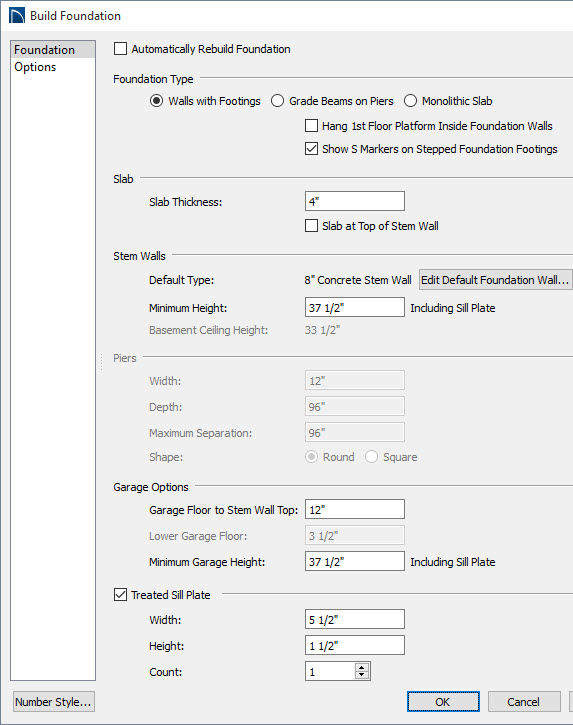Screen dimensions: 573x725
Task: Click the Chief Architect app icon in title bar
Action: coord(17,15)
